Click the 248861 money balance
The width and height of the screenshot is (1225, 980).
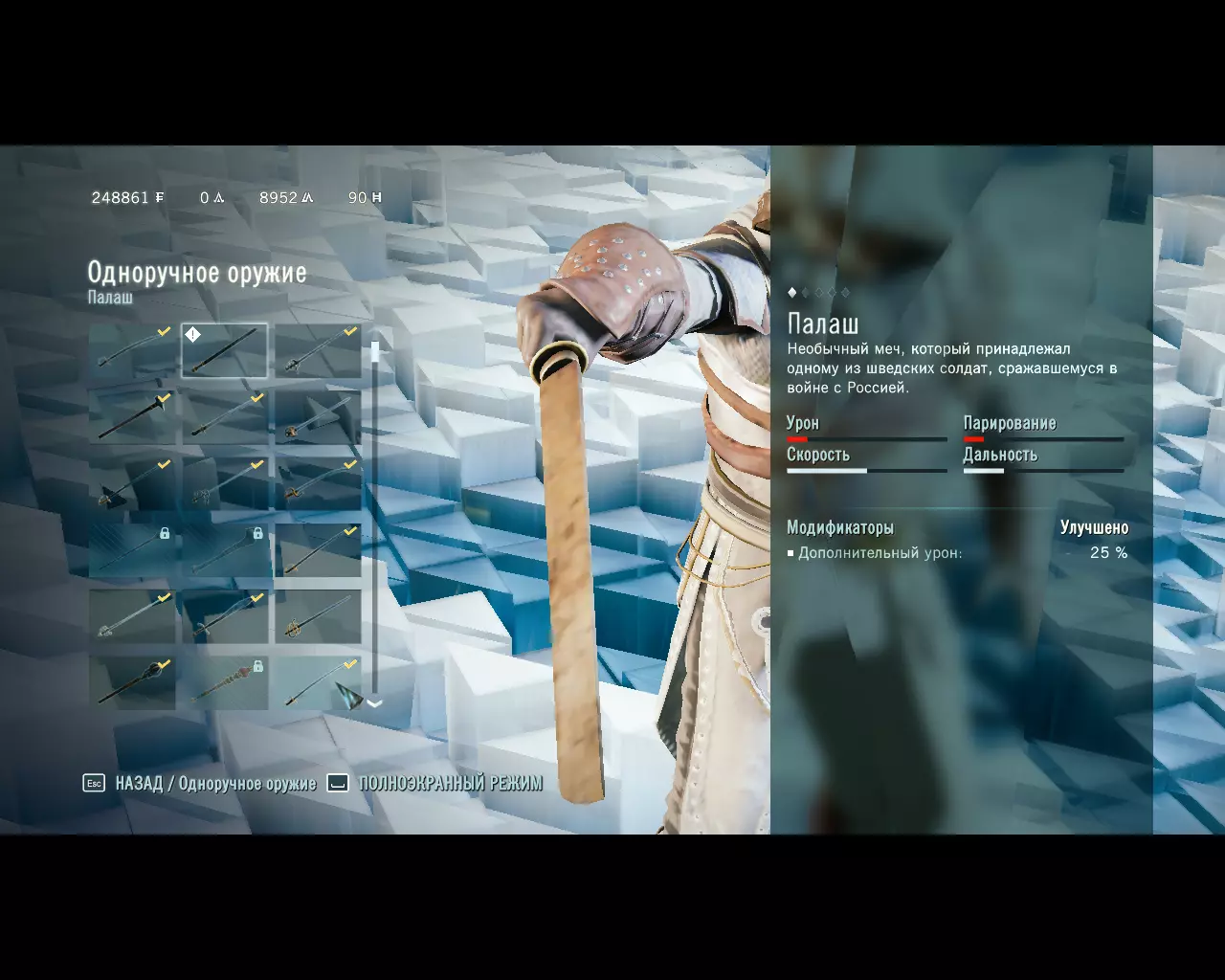click(x=120, y=198)
